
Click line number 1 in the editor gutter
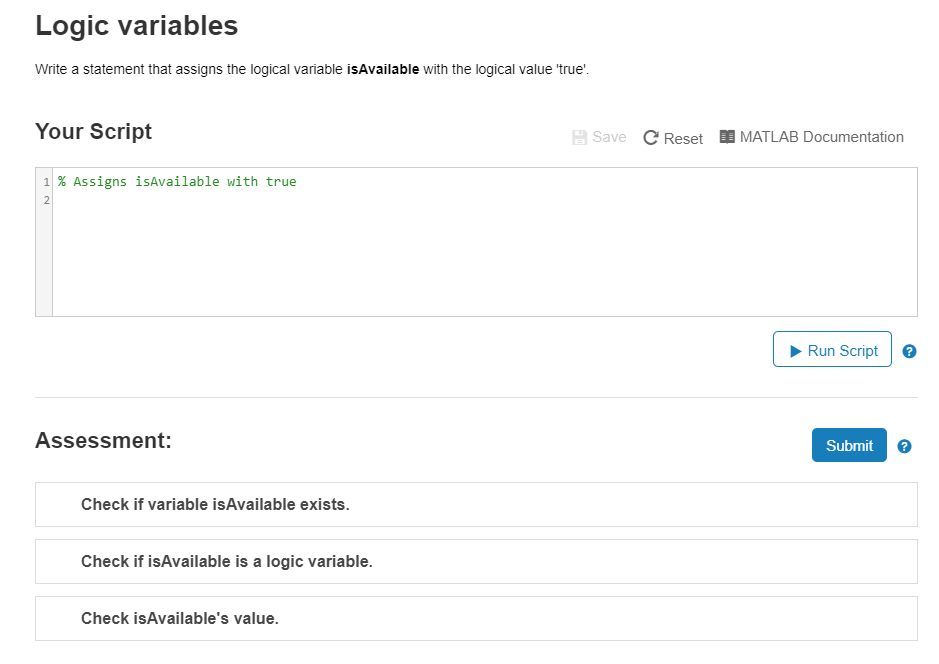pos(44,181)
